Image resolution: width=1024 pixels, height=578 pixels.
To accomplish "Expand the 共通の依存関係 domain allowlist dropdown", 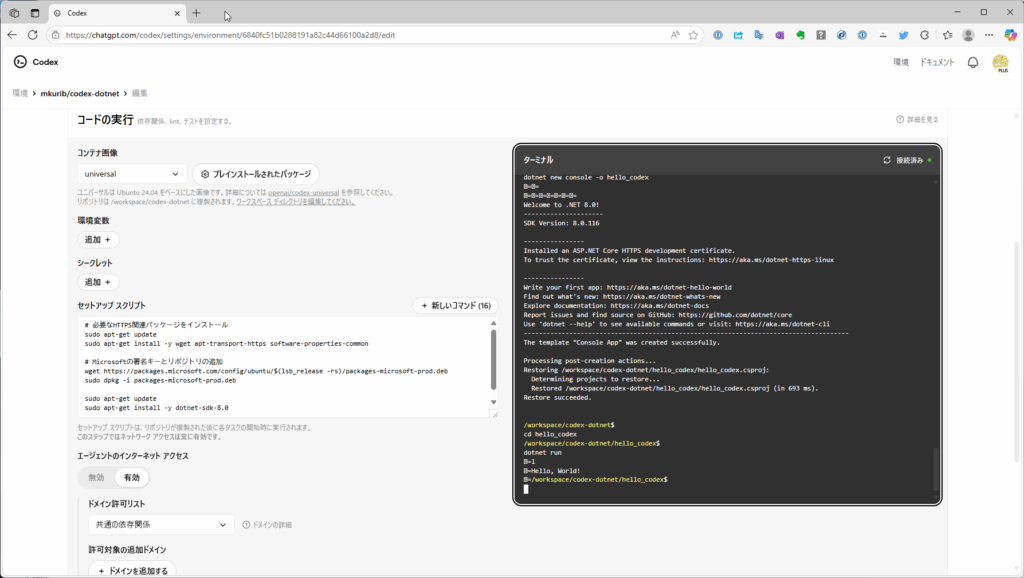I will pyautogui.click(x=161, y=524).
